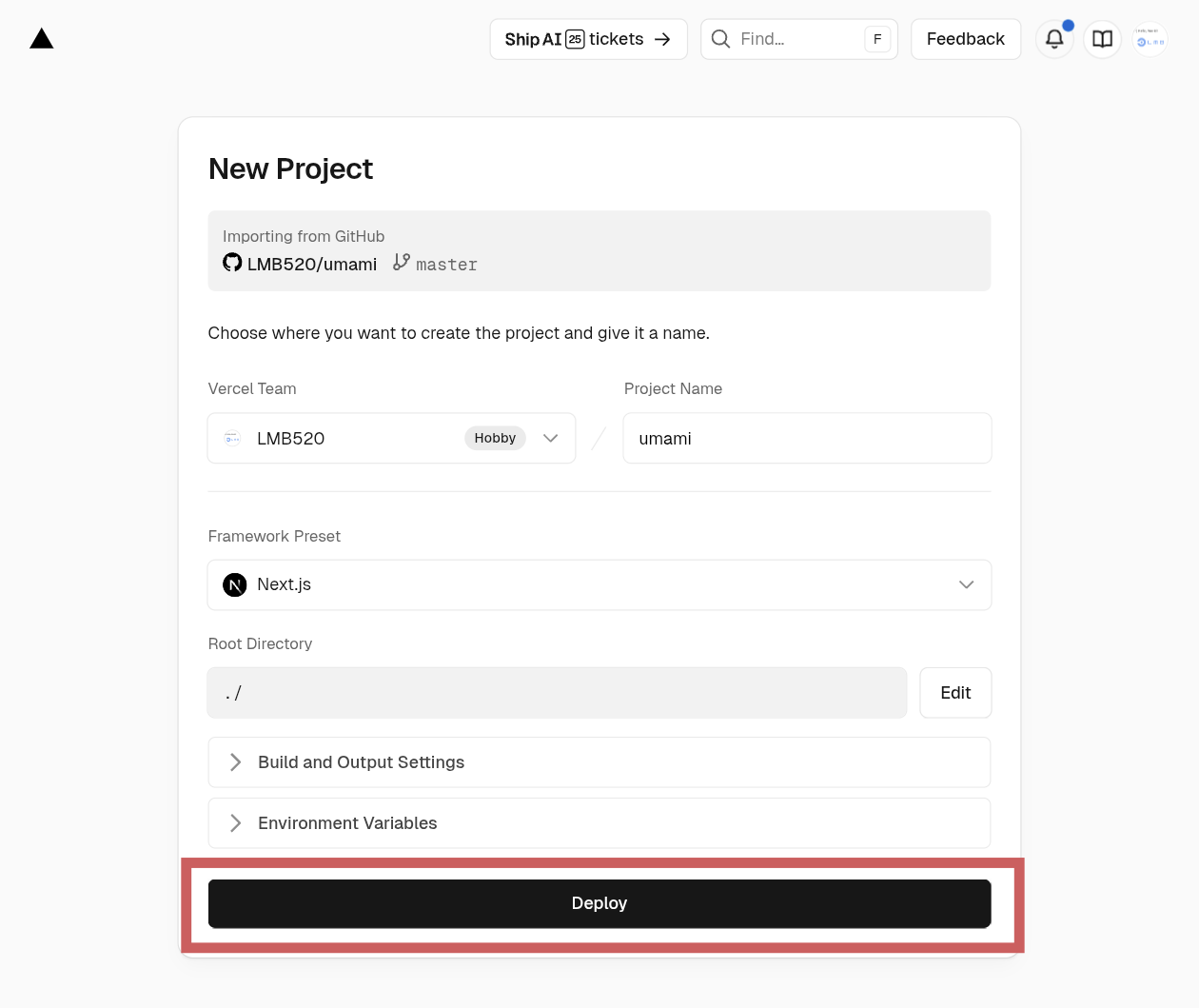Image resolution: width=1199 pixels, height=1008 pixels.
Task: Click the Vercel triangle logo
Action: click(41, 39)
